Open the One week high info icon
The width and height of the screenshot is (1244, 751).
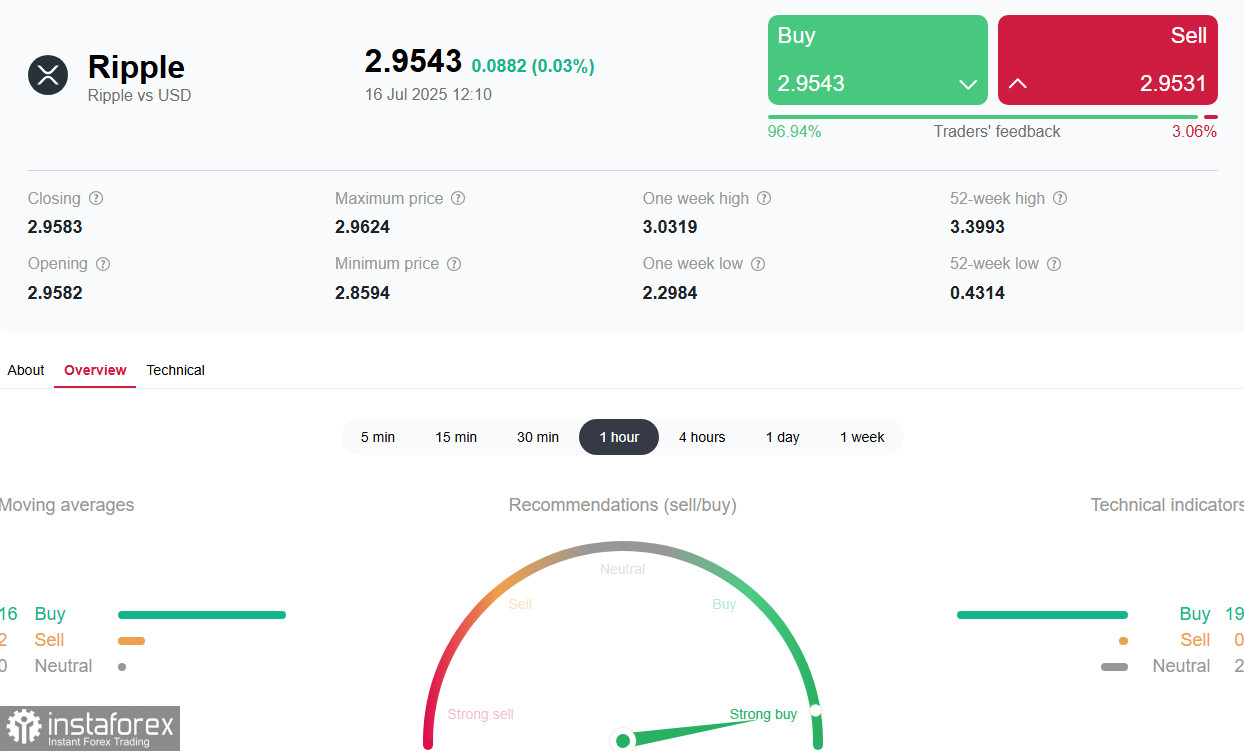764,199
